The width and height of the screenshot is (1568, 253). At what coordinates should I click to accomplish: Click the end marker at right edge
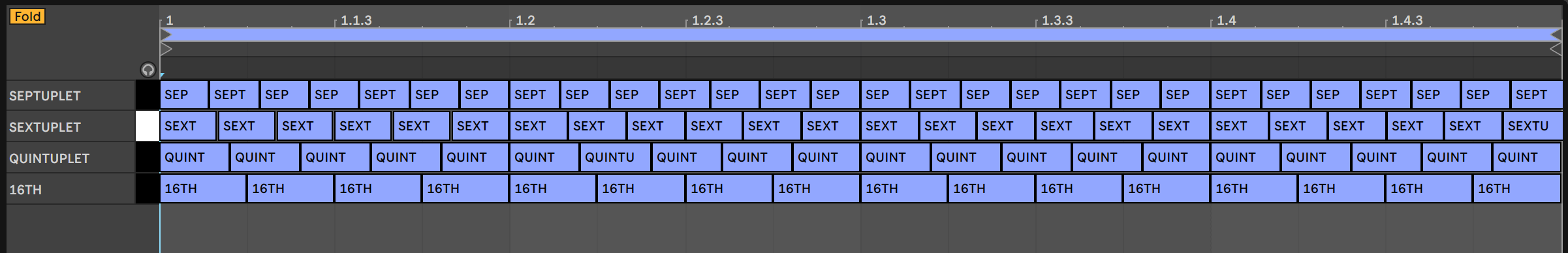(x=1556, y=49)
